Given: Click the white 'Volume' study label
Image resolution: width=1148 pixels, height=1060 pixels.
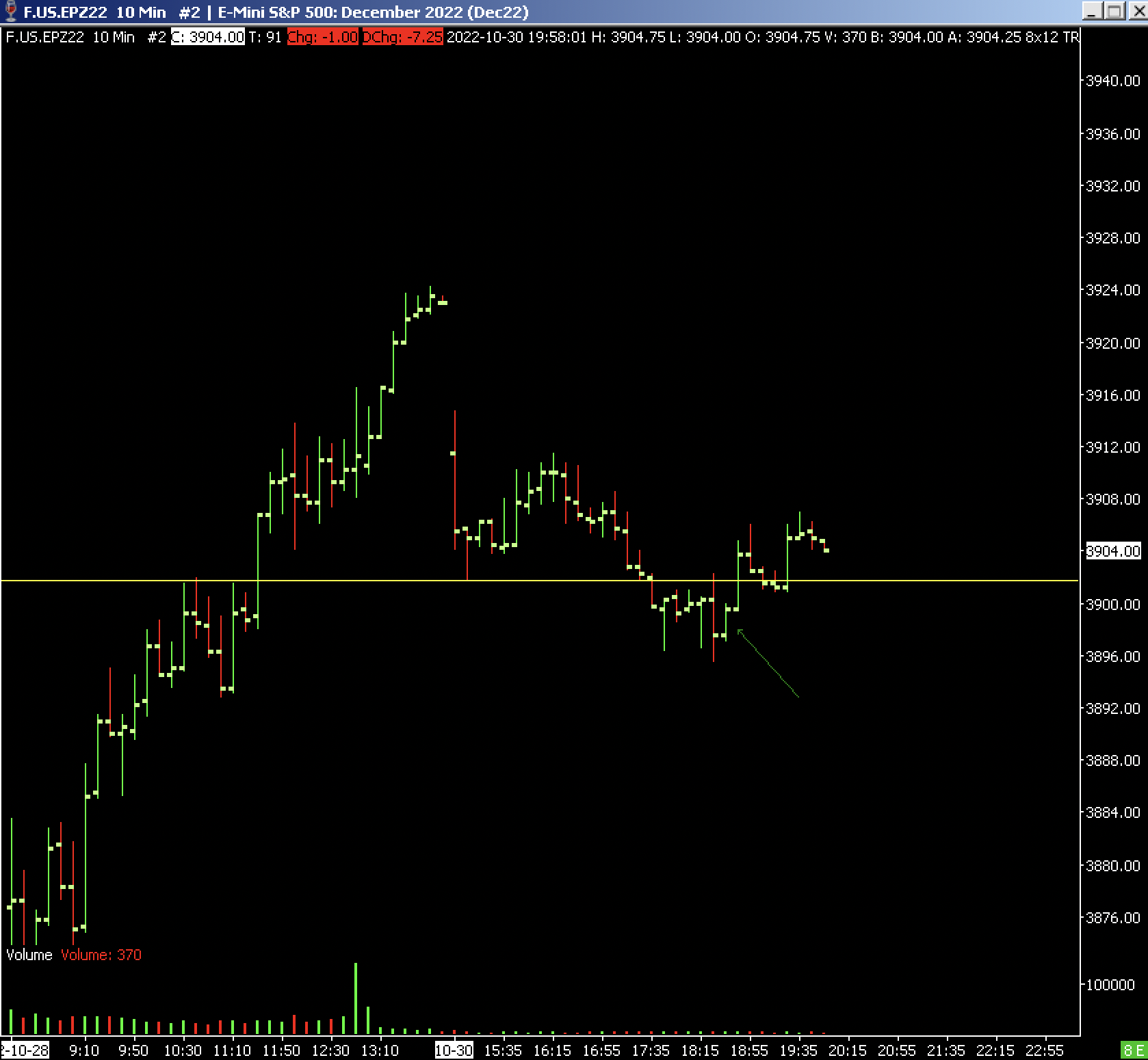Looking at the screenshot, I should point(29,955).
